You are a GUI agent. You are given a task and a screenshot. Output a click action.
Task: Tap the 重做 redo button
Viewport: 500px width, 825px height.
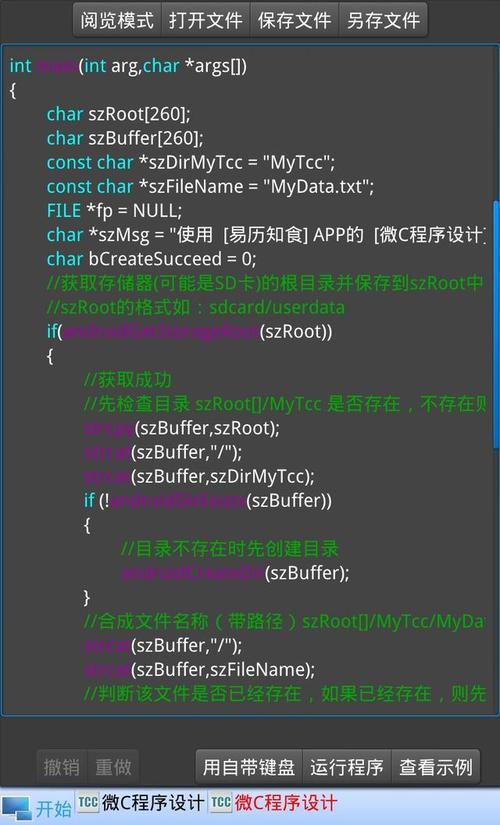pyautogui.click(x=113, y=767)
